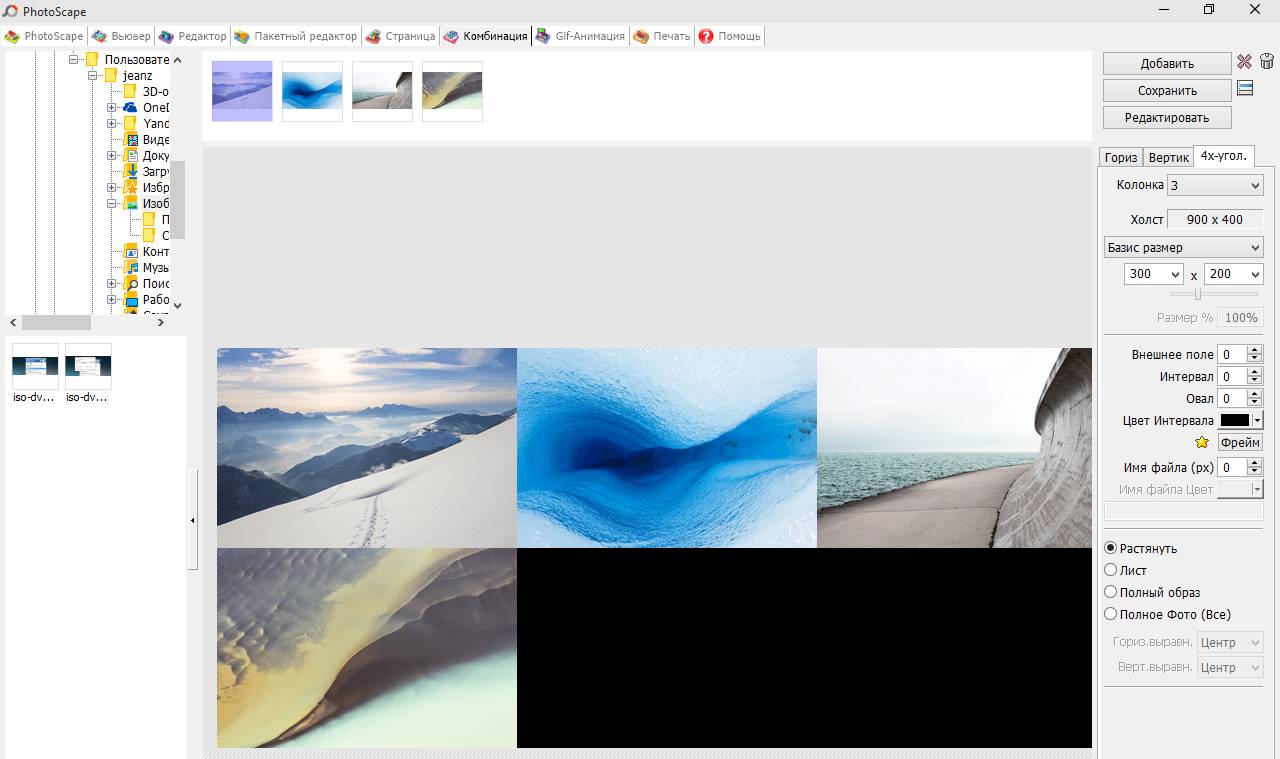Select the first snowy mountain thumbnail
The height and width of the screenshot is (759, 1280).
point(242,91)
